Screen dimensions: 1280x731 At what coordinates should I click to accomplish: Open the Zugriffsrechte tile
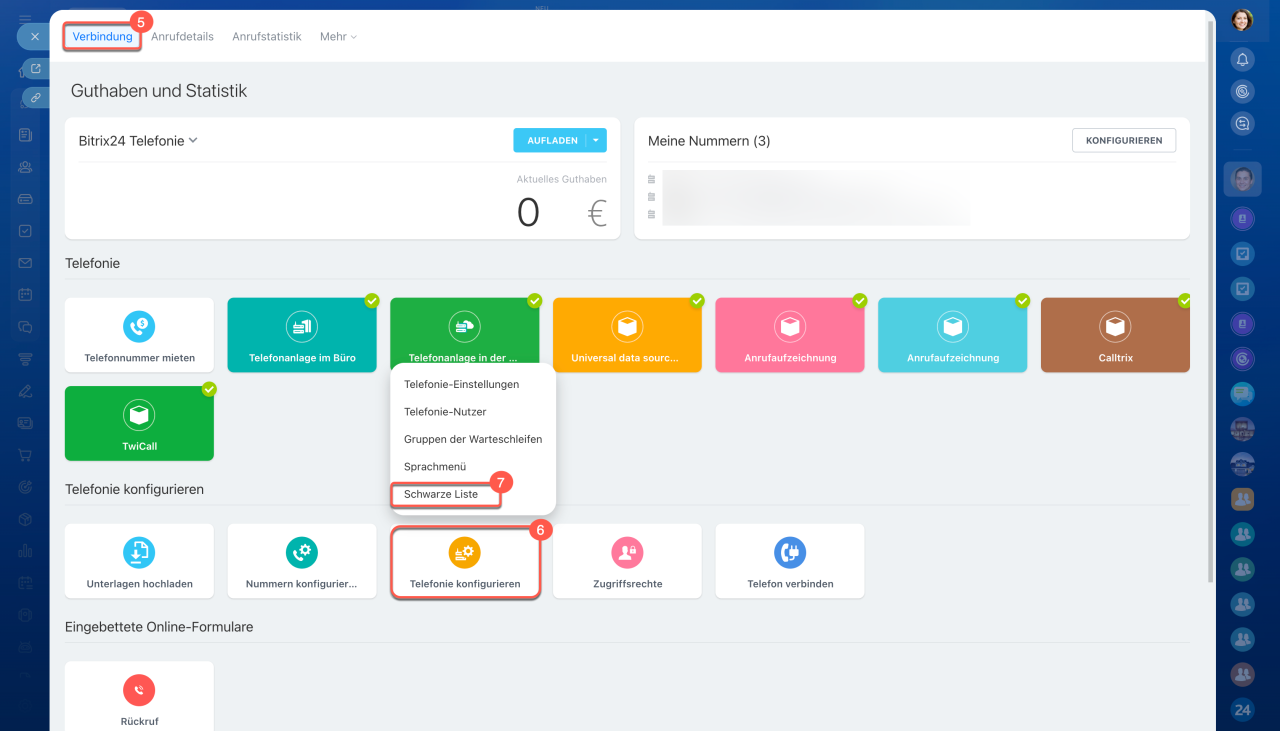[x=627, y=561]
